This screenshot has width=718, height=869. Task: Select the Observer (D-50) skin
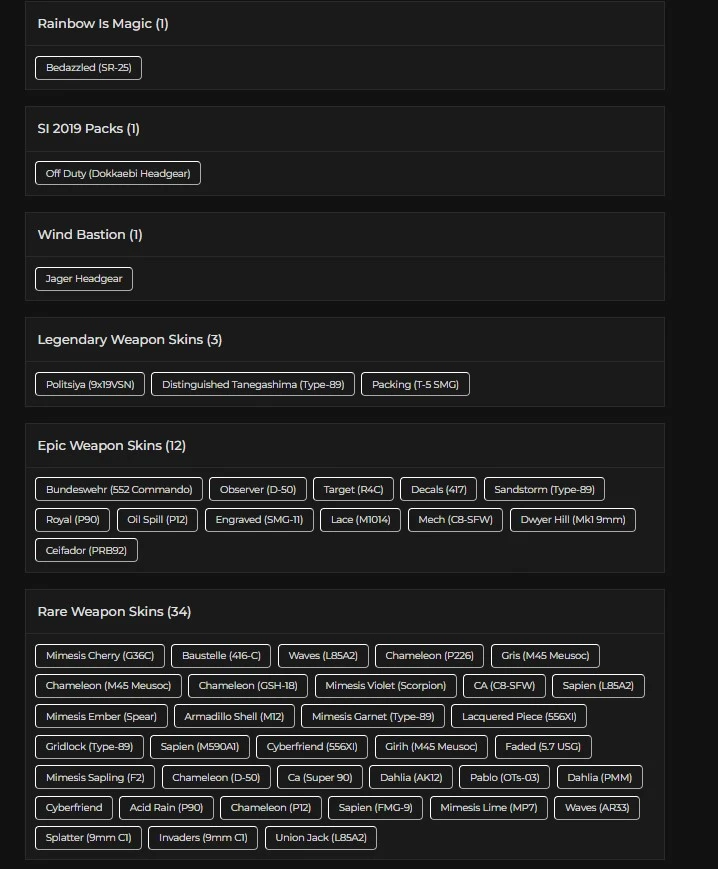258,489
